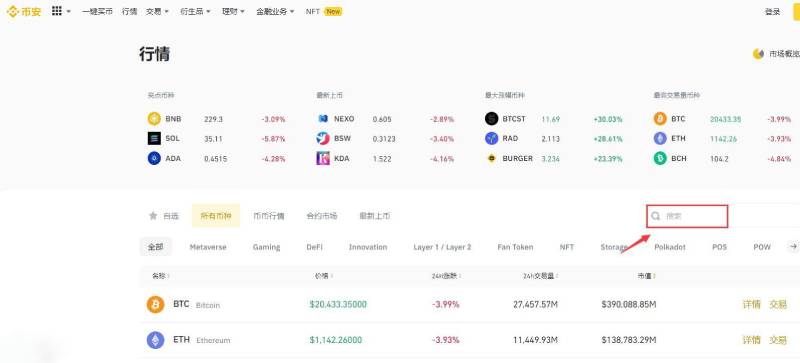Click the NEXO coin icon
Viewport: 800px width, 363px height.
pyautogui.click(x=322, y=119)
